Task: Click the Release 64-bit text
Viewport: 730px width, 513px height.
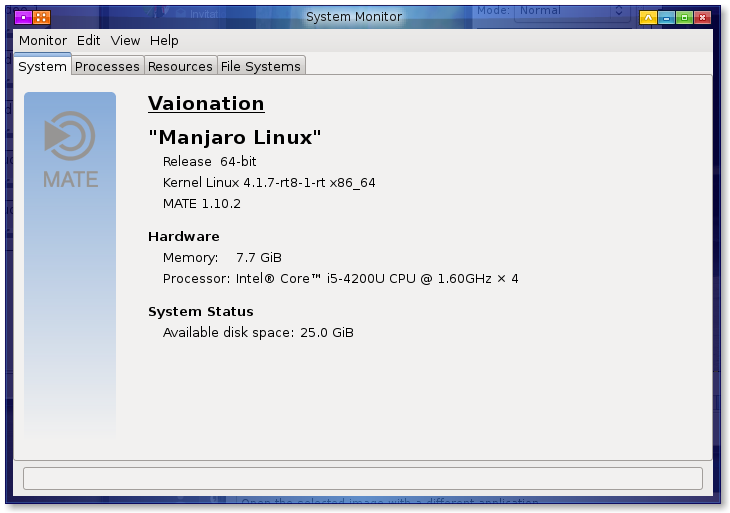Action: [210, 162]
